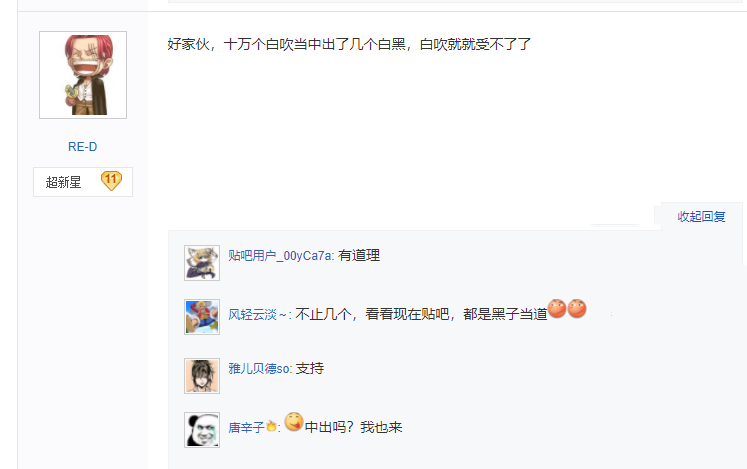This screenshot has height=469, width=747.
Task: Click the reply text 支持
Action: click(x=310, y=369)
